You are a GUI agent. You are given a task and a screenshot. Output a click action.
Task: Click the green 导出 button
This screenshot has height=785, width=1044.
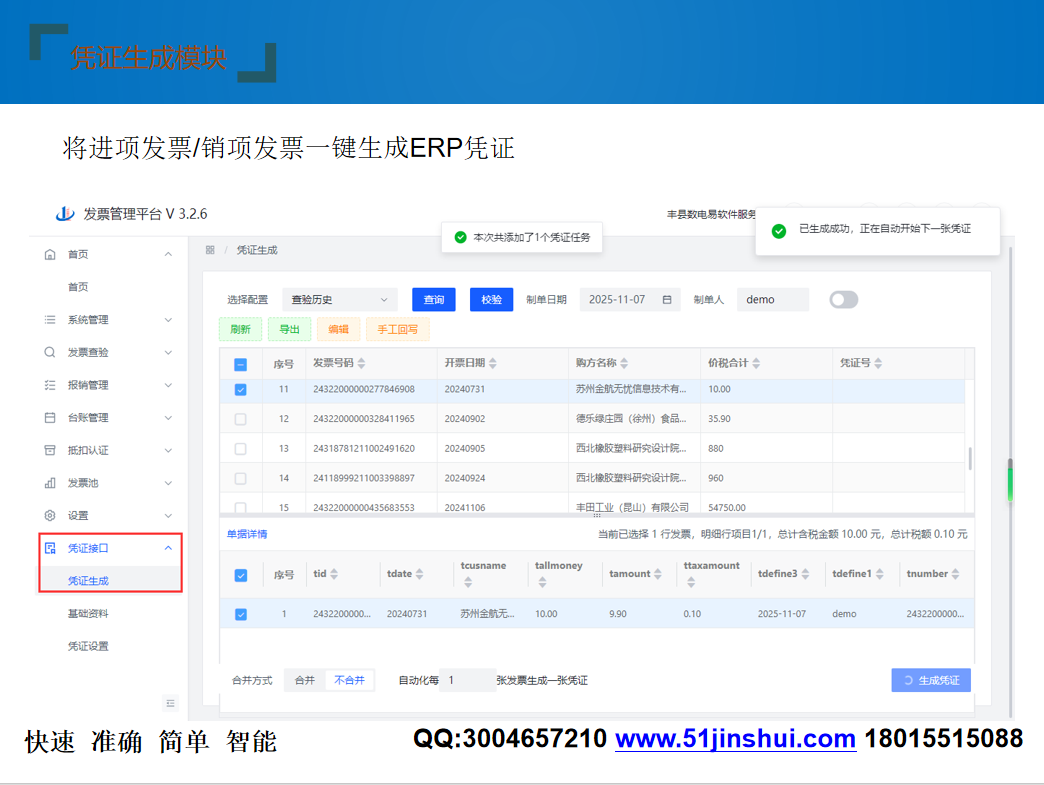click(x=289, y=329)
